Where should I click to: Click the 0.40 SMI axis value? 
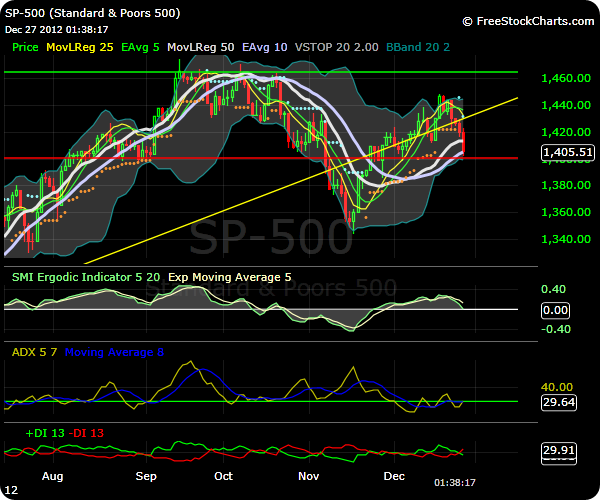click(x=553, y=289)
